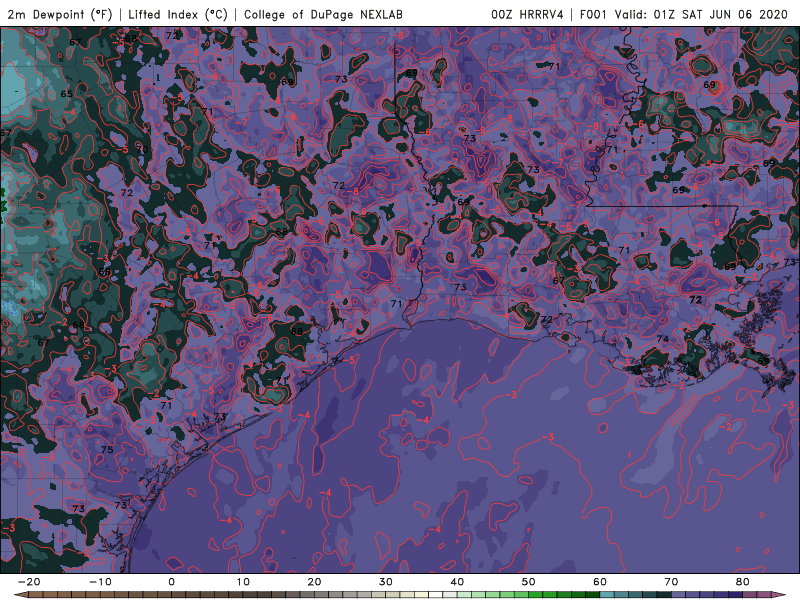Image resolution: width=800 pixels, height=600 pixels.
Task: Click the "50" color scale label
Action: coord(529,582)
